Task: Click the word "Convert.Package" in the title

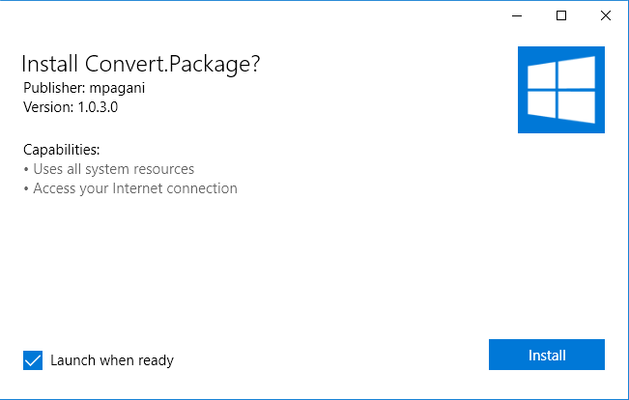Action: point(168,64)
